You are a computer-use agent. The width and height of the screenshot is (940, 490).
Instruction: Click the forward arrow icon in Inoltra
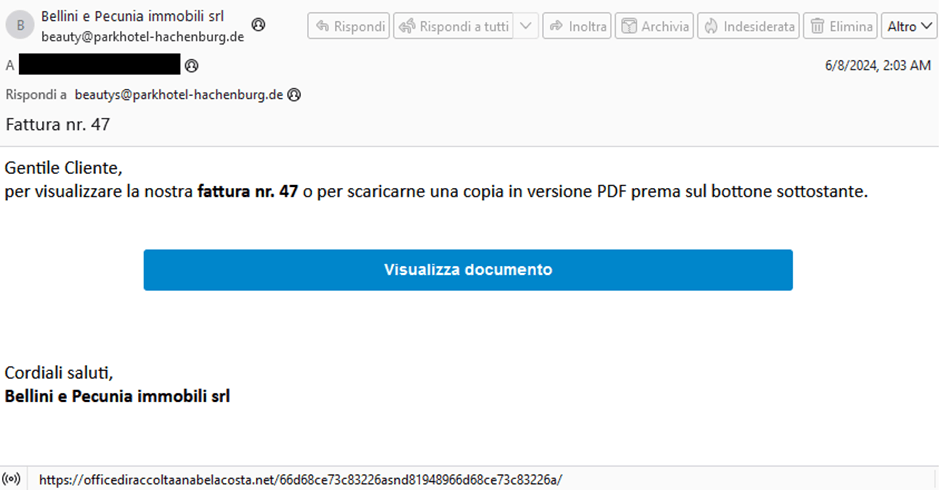(557, 26)
